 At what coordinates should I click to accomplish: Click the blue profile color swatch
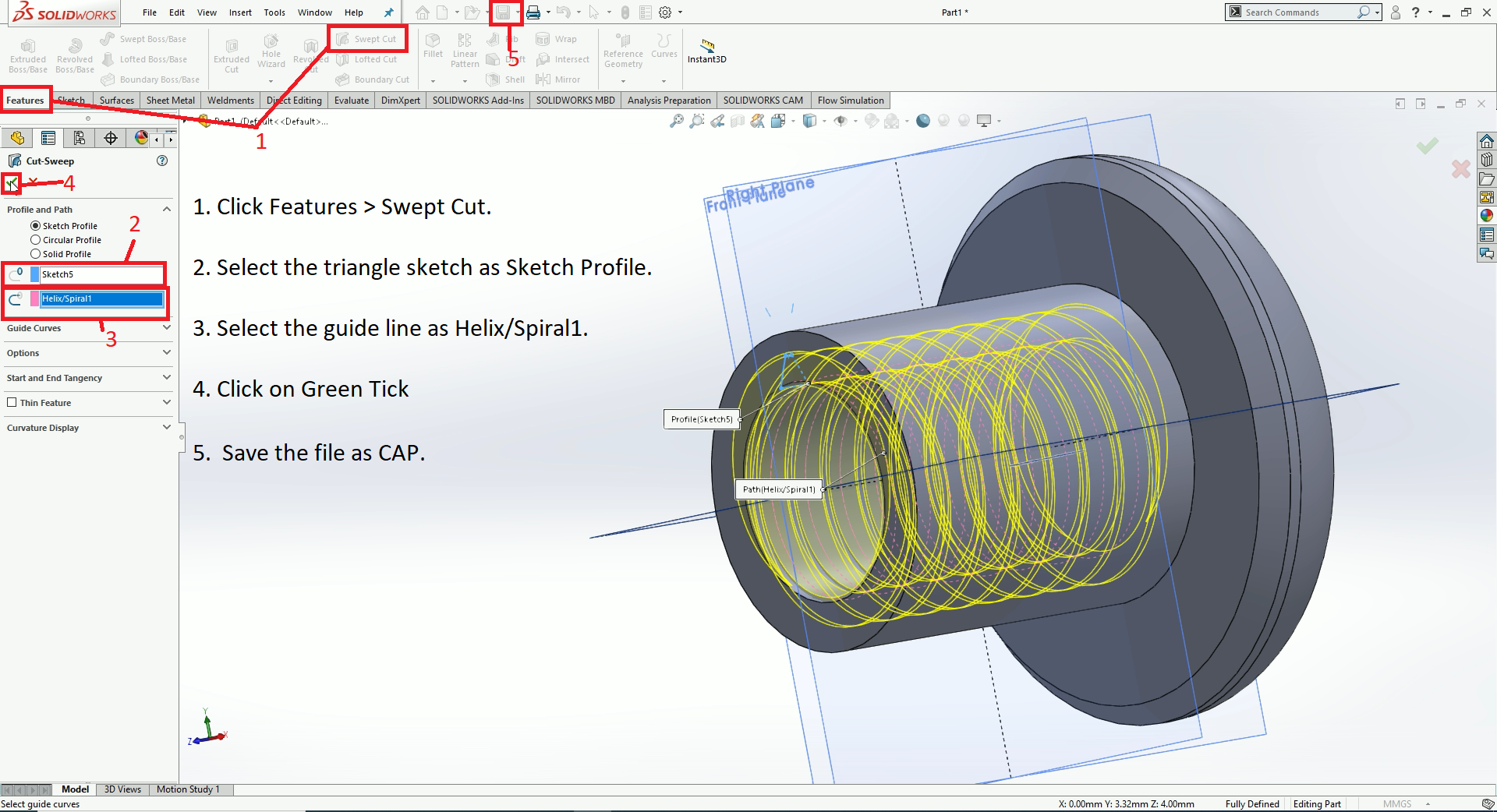click(34, 274)
